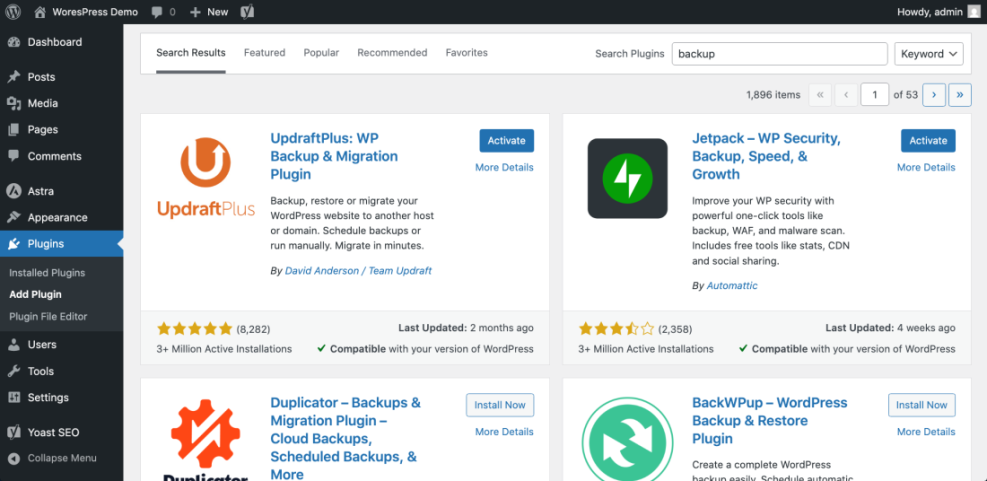Click the Posts pin icon in sidebar
Viewport: 987px width, 481px height.
click(x=14, y=77)
